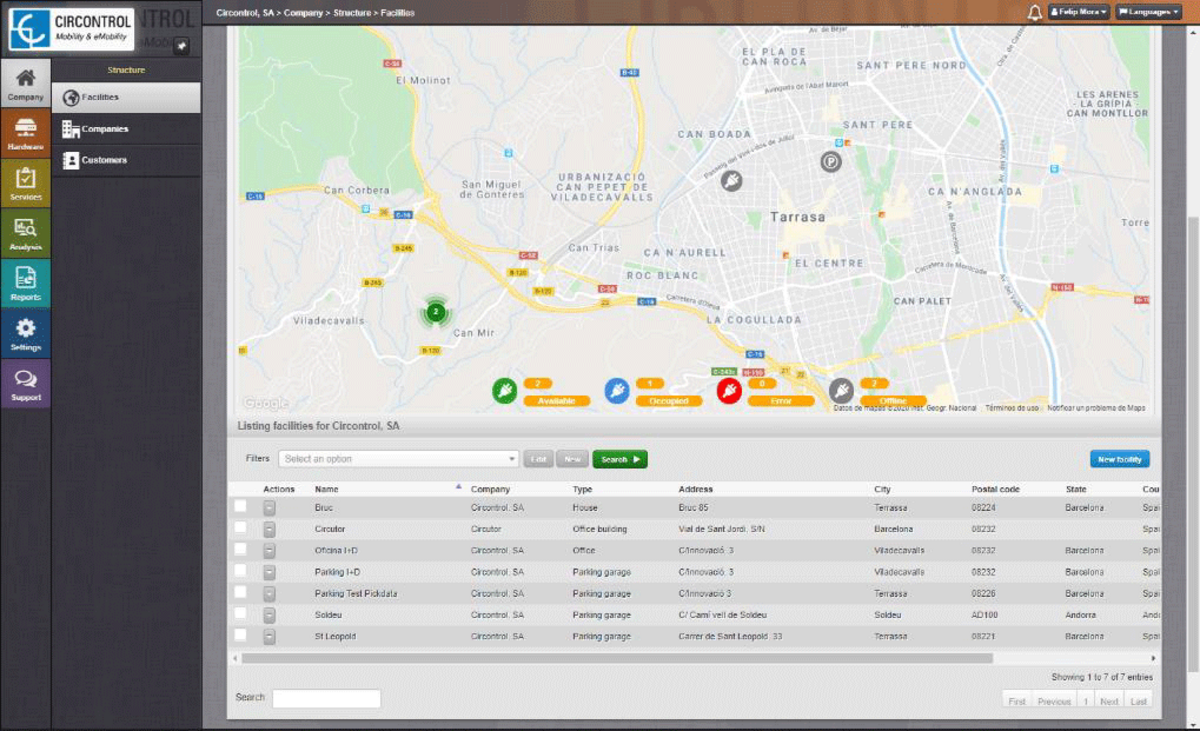
Task: Sort table by Company column
Action: tap(490, 489)
